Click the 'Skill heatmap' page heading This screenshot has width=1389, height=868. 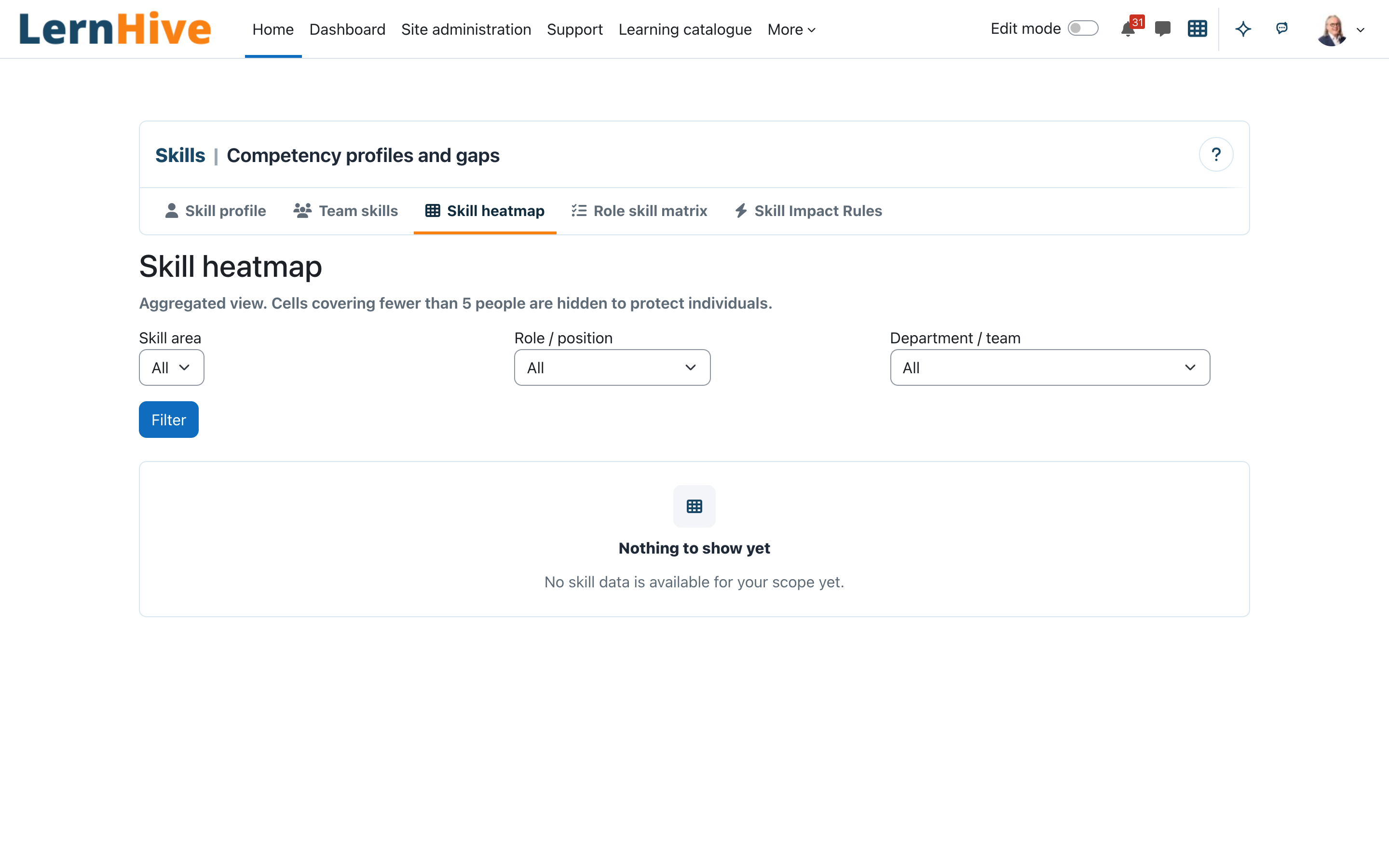point(230,266)
